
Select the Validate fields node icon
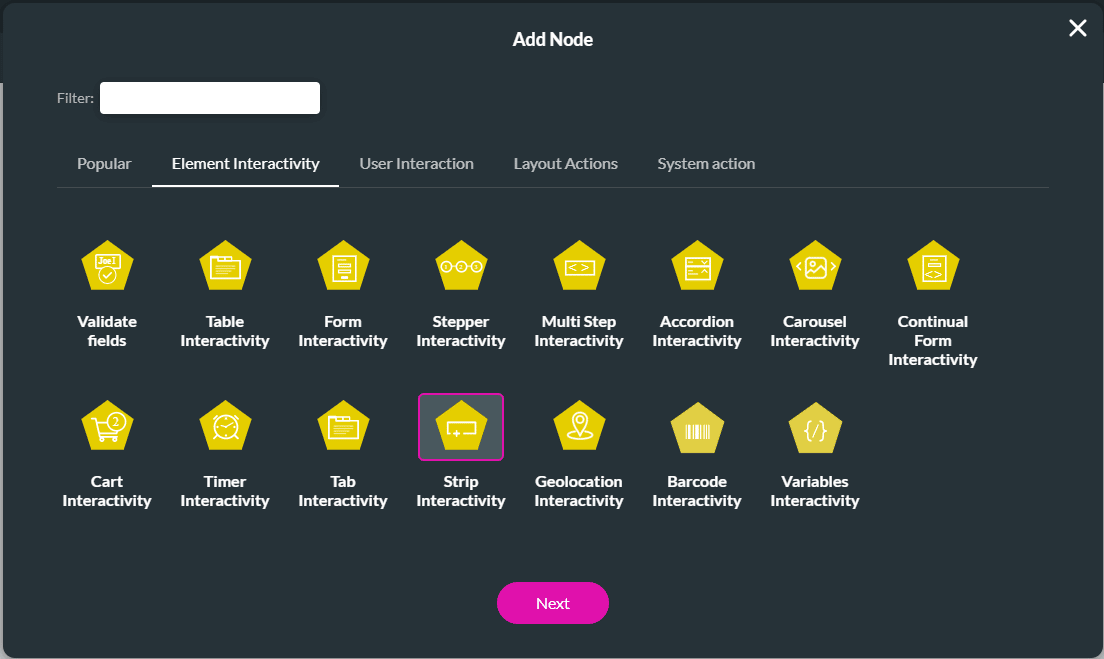click(107, 268)
